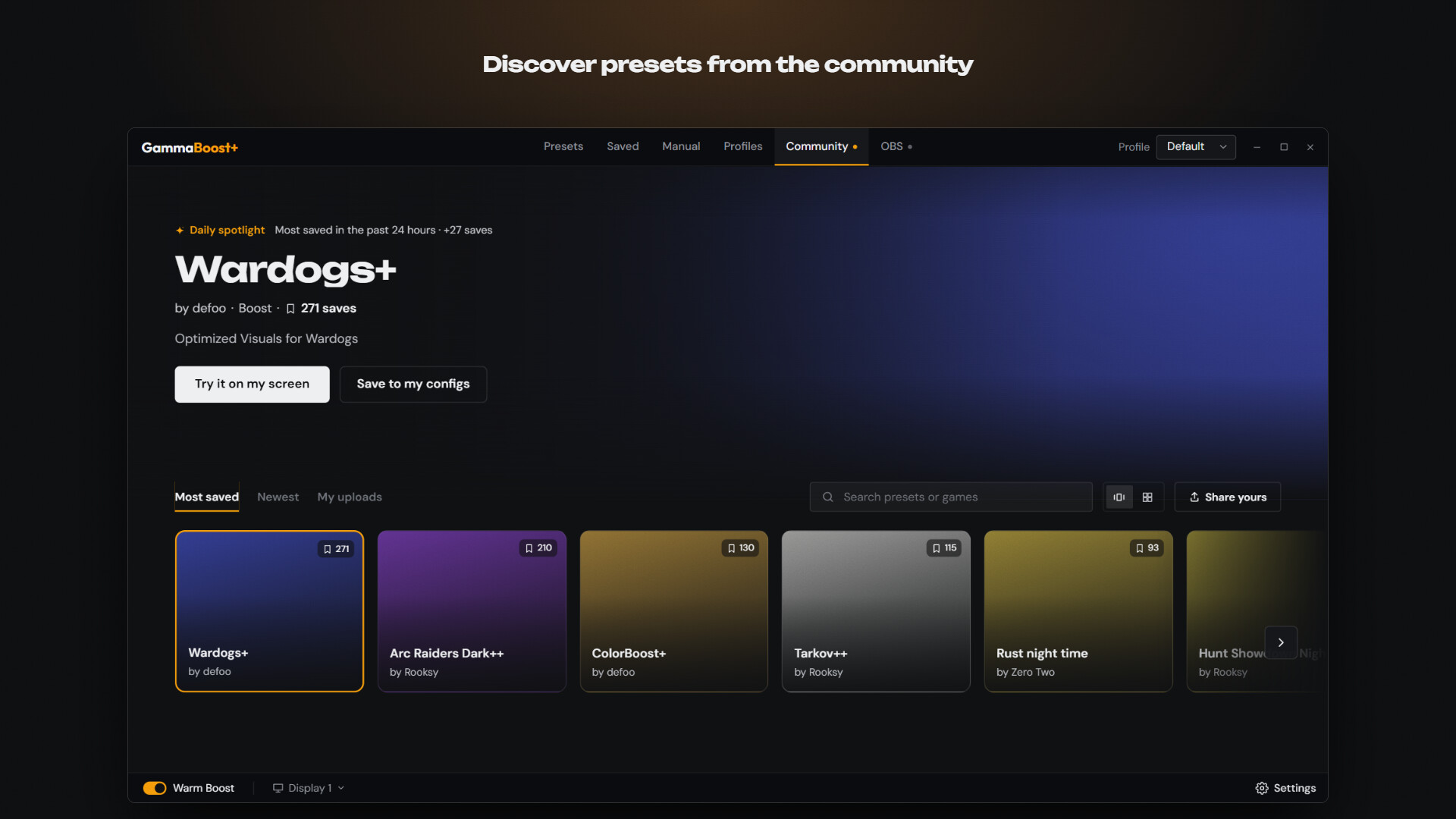Open the ColorBoost+ preset card
The height and width of the screenshot is (819, 1456).
[674, 611]
